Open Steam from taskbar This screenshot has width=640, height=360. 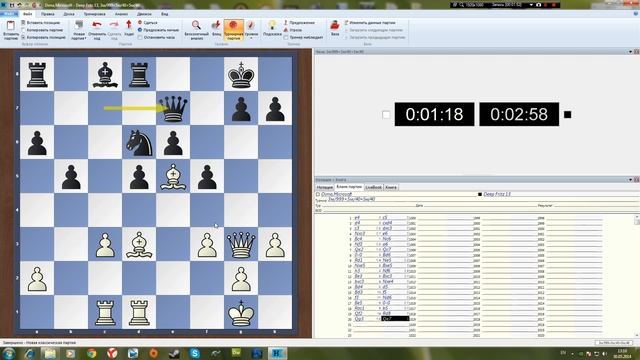click(x=174, y=353)
